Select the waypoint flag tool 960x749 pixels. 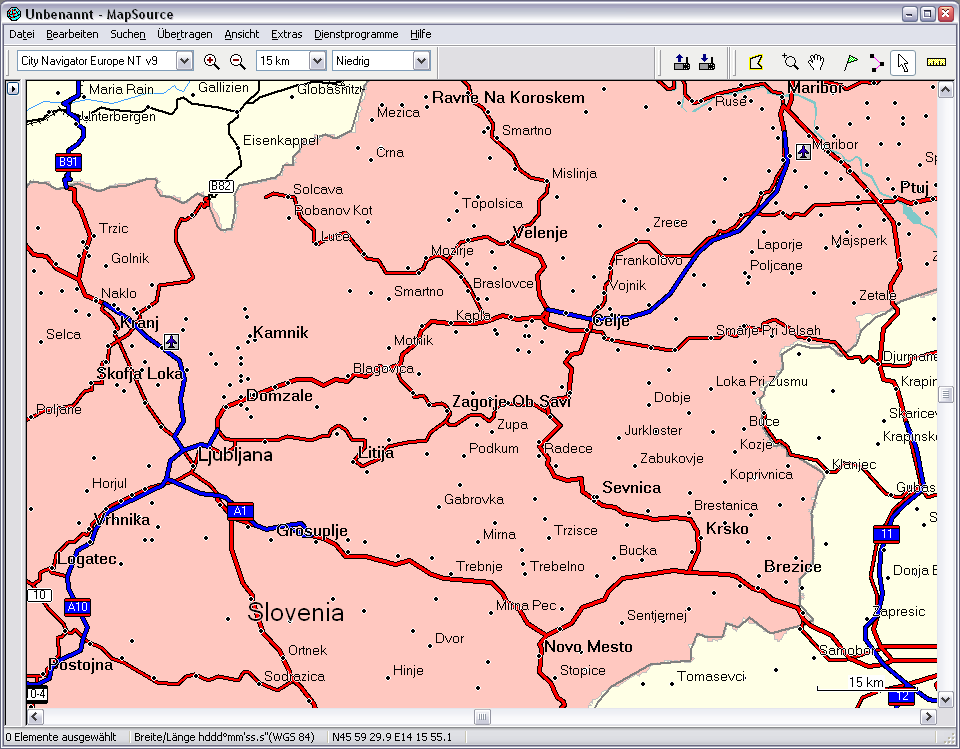(850, 62)
